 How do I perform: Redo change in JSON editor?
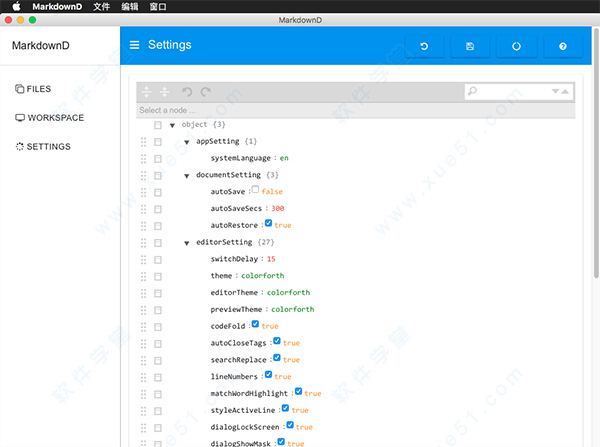coord(206,92)
